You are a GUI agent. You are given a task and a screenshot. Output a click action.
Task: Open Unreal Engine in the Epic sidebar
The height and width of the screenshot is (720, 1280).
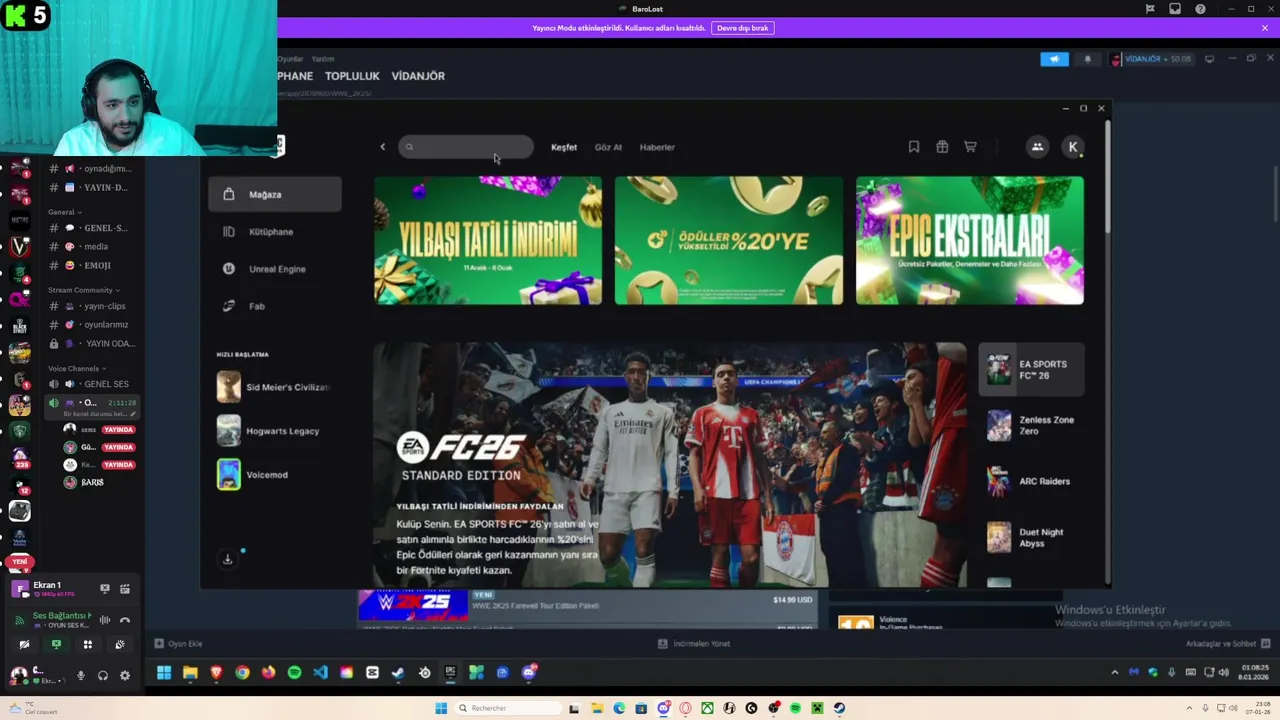[x=275, y=269]
